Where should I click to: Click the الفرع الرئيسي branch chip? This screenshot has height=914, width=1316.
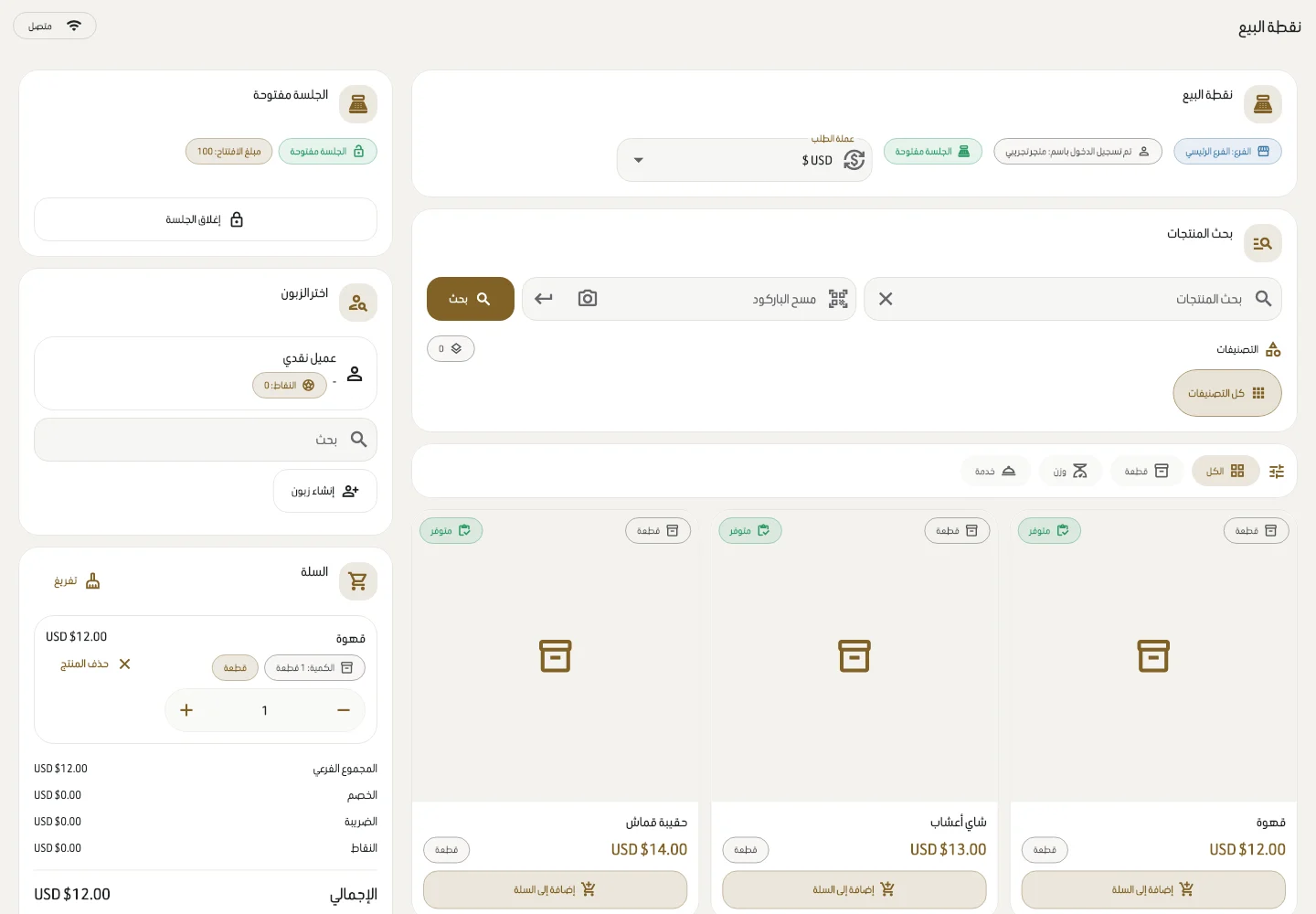pos(1227,152)
